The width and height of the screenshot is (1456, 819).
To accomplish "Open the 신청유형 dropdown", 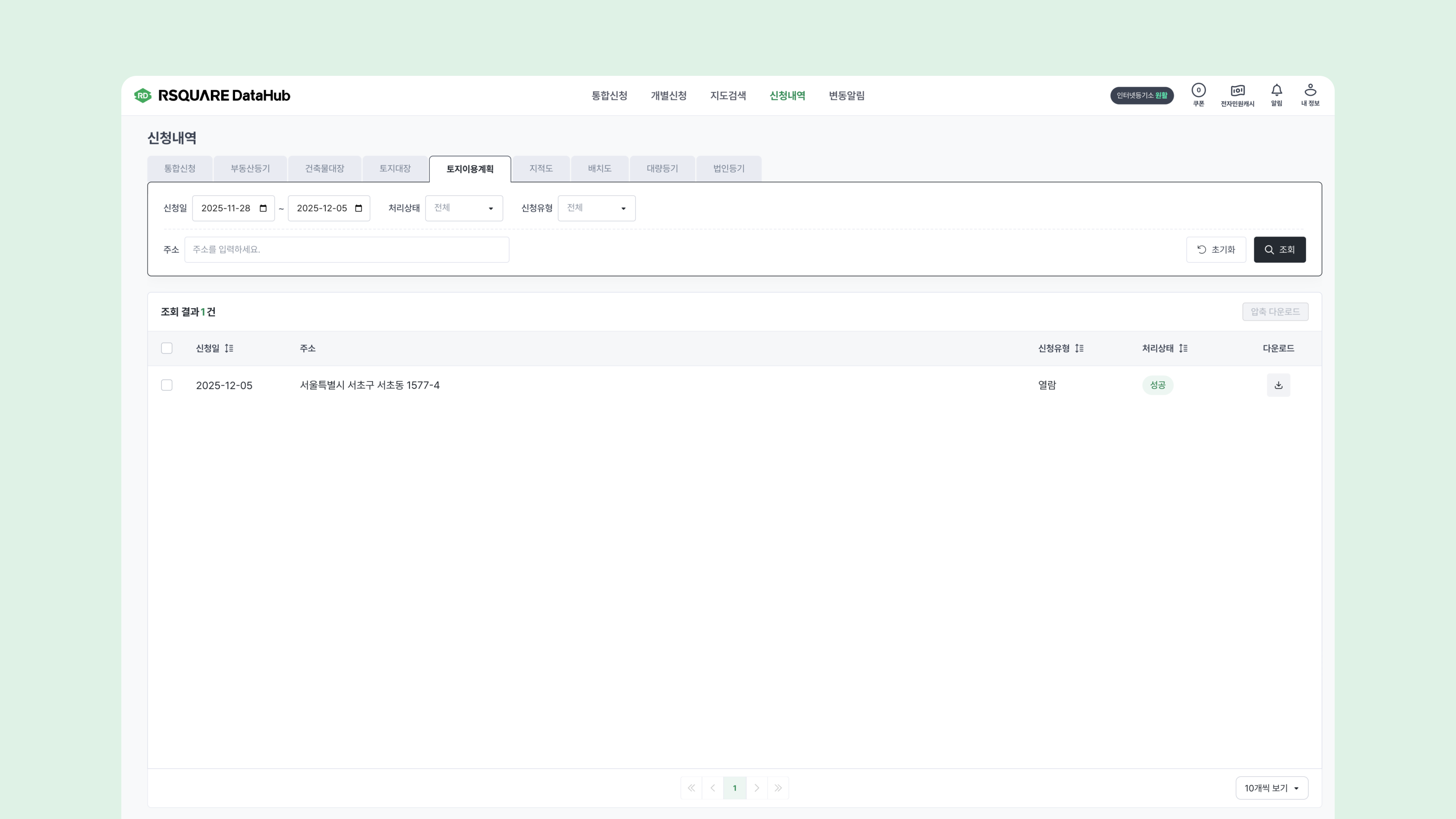I will pos(596,208).
